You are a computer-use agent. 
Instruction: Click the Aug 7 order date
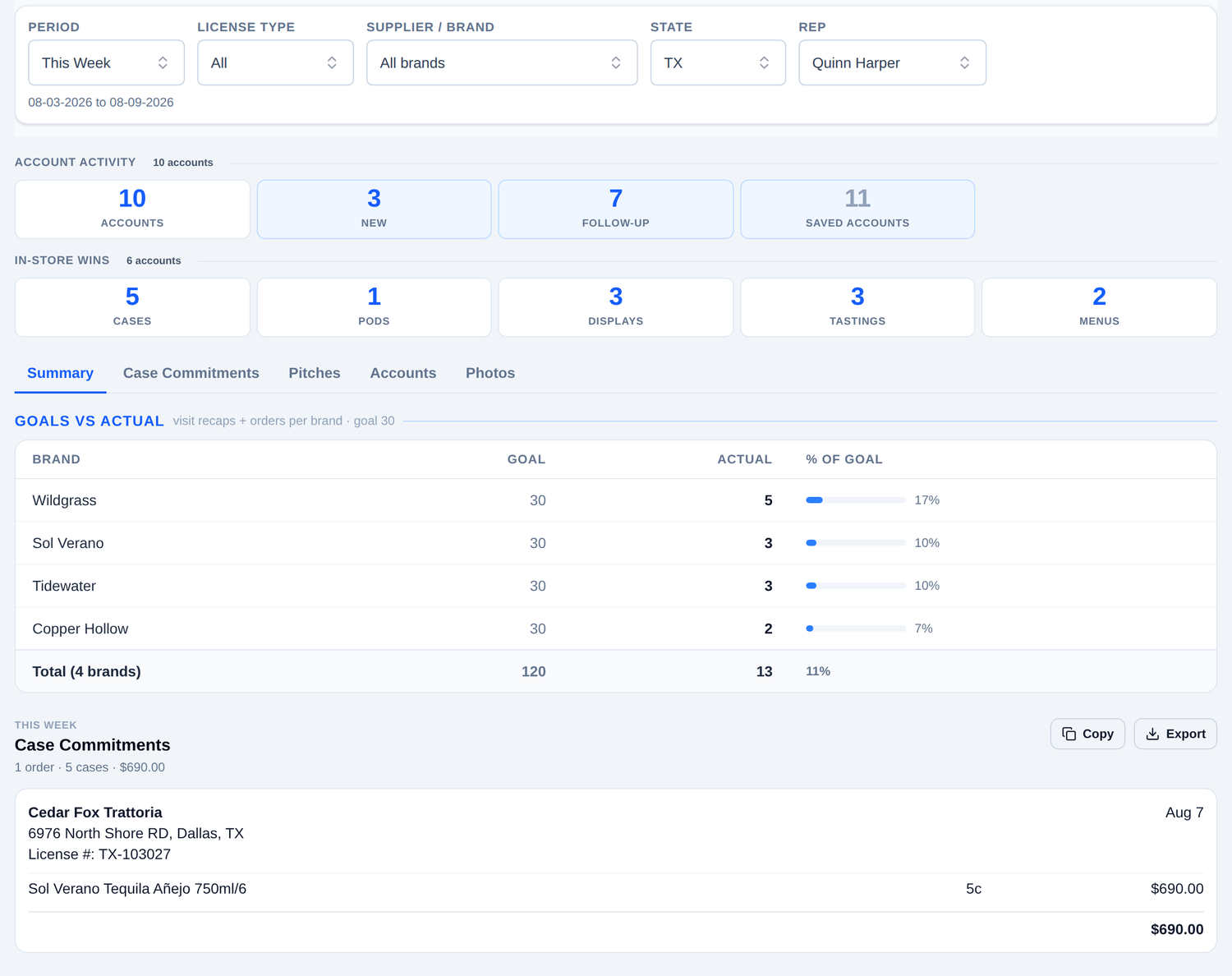(1184, 813)
